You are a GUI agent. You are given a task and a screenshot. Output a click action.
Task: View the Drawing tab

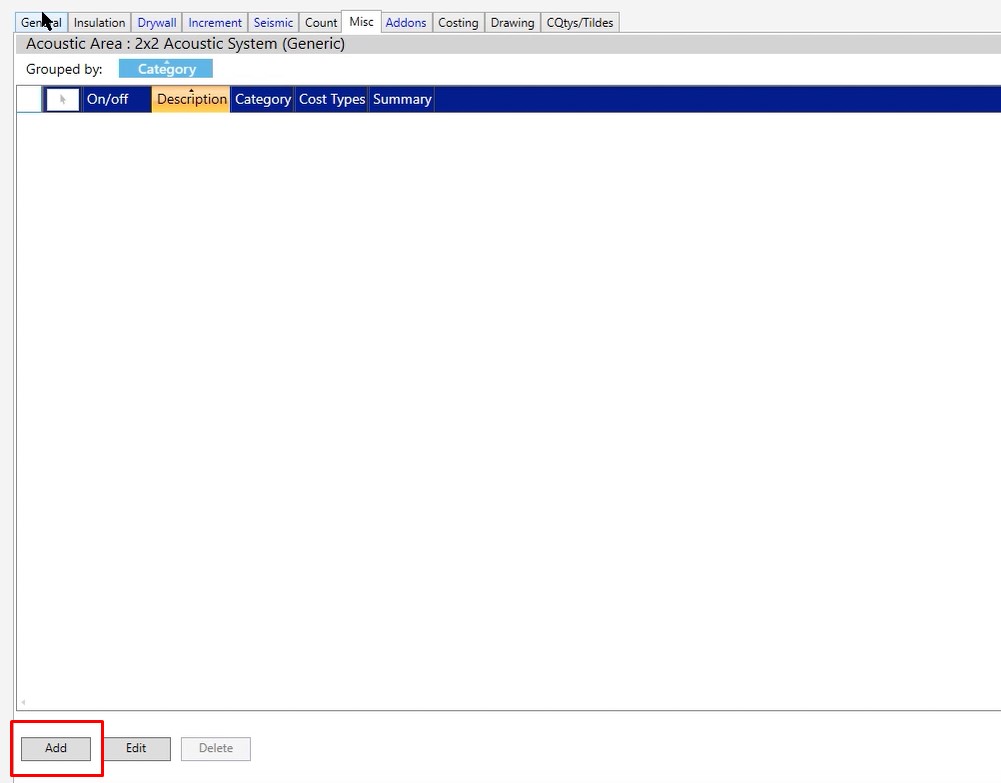pos(512,22)
